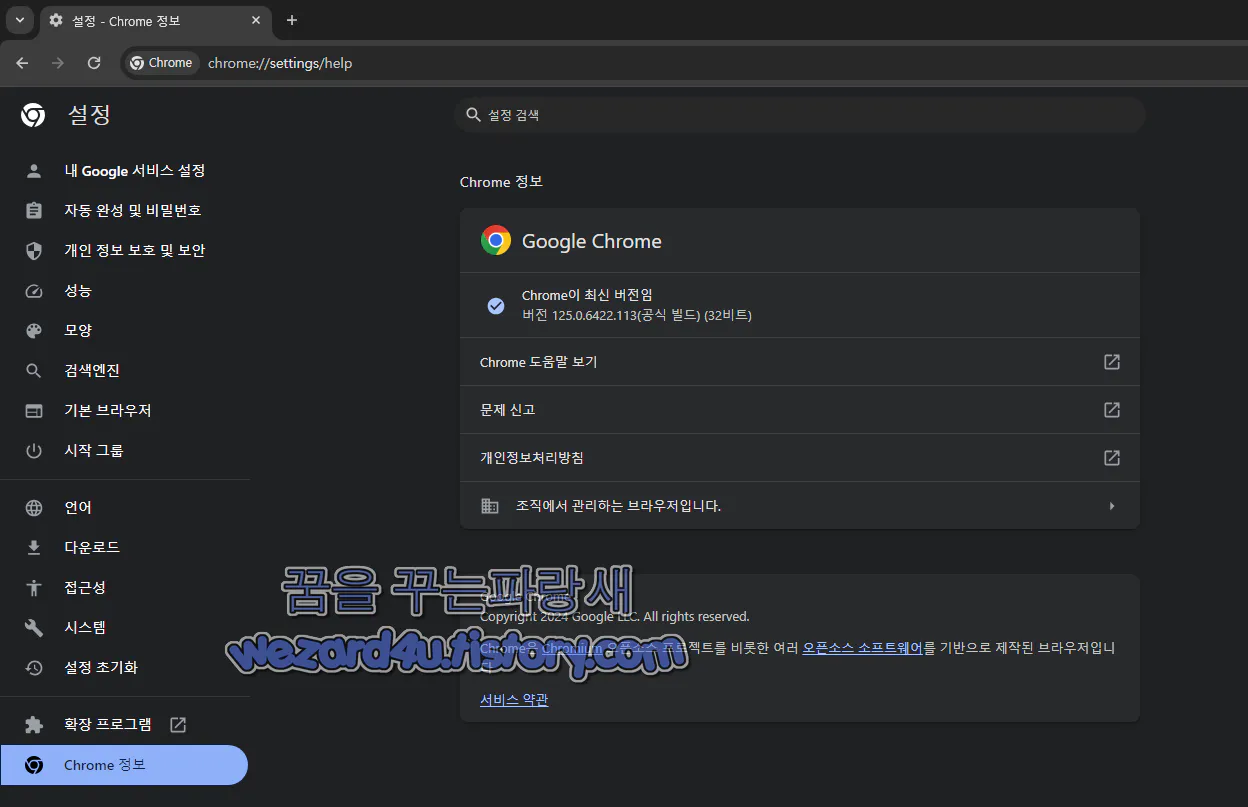Click the accessibility figure icon for 접근성
The width and height of the screenshot is (1248, 807).
click(34, 588)
